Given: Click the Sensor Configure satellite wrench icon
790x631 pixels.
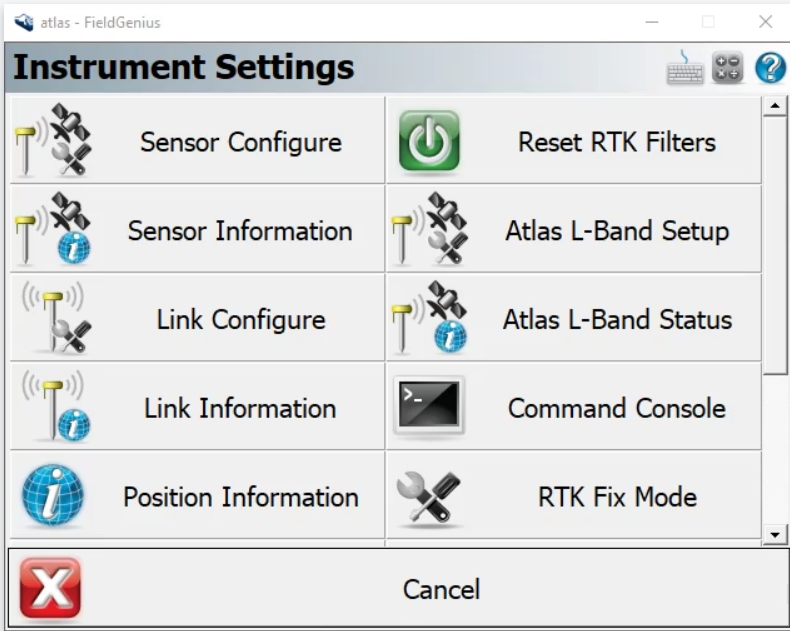Looking at the screenshot, I should [x=54, y=141].
